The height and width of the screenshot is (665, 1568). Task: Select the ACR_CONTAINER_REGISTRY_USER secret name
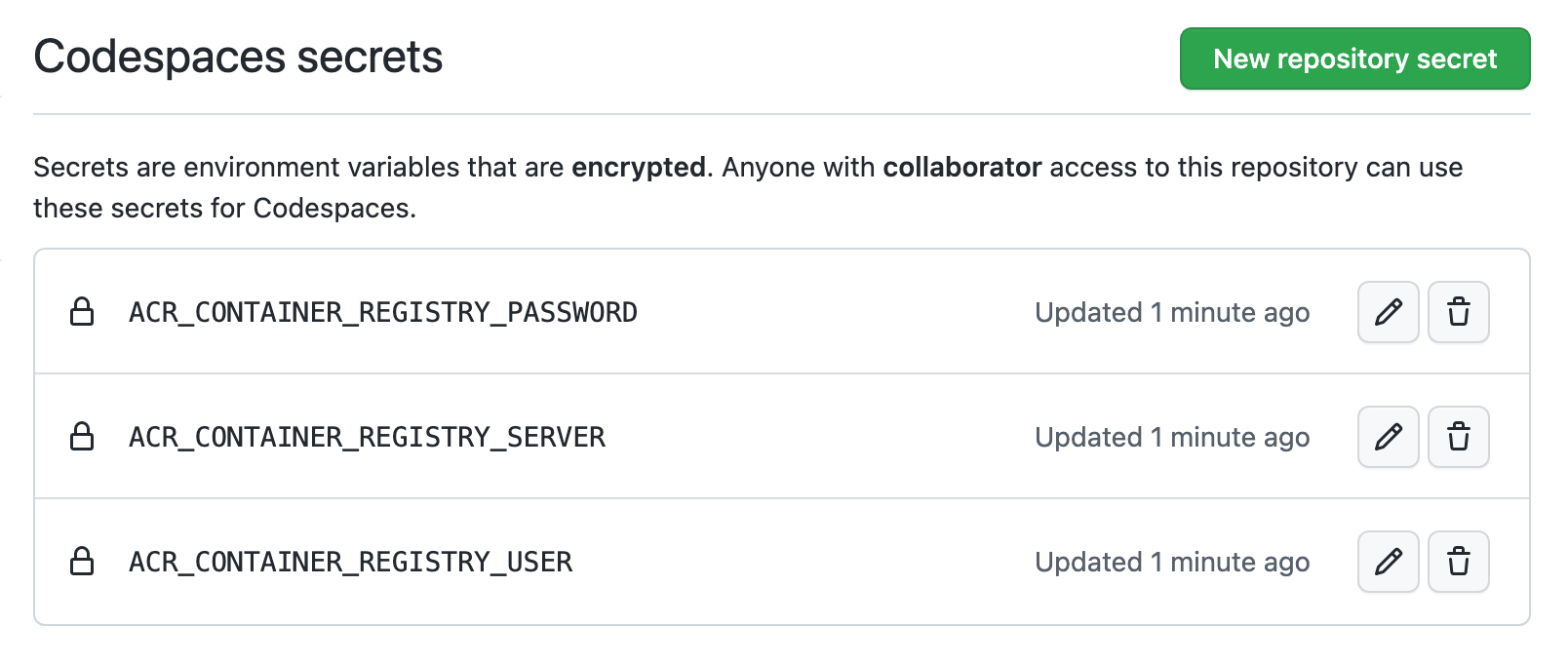[351, 562]
